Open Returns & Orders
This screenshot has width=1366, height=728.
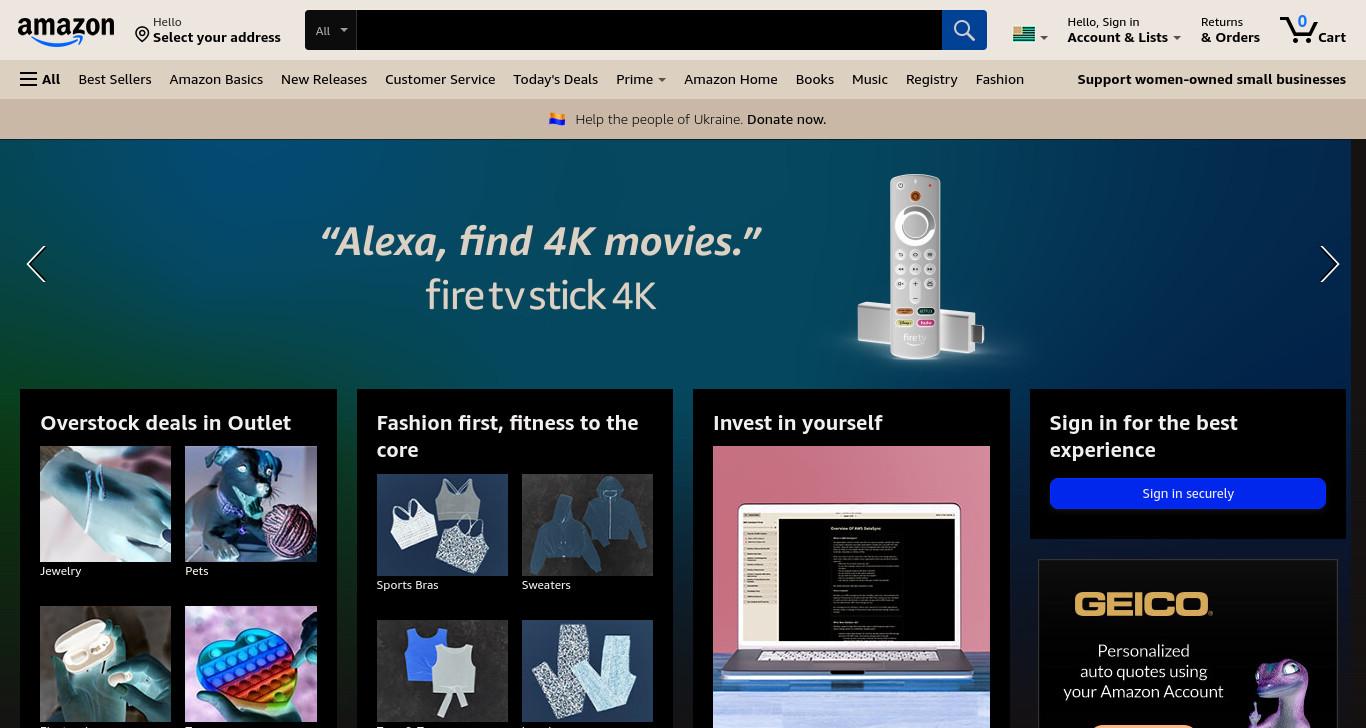click(1230, 30)
